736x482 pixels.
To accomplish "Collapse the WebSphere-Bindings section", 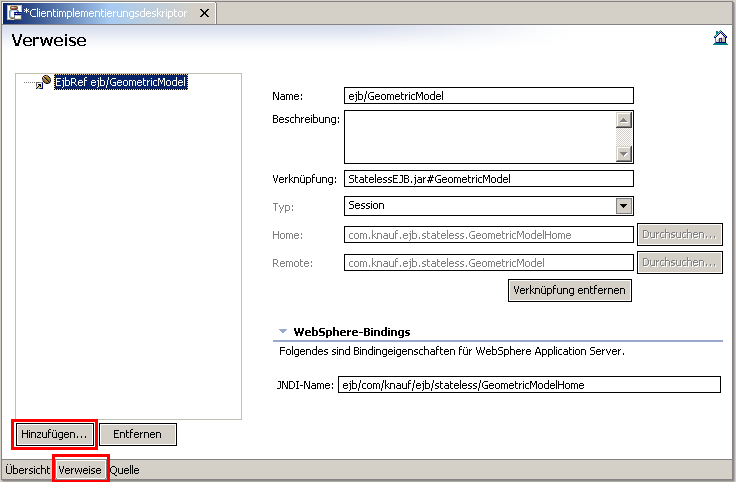I will (x=283, y=331).
